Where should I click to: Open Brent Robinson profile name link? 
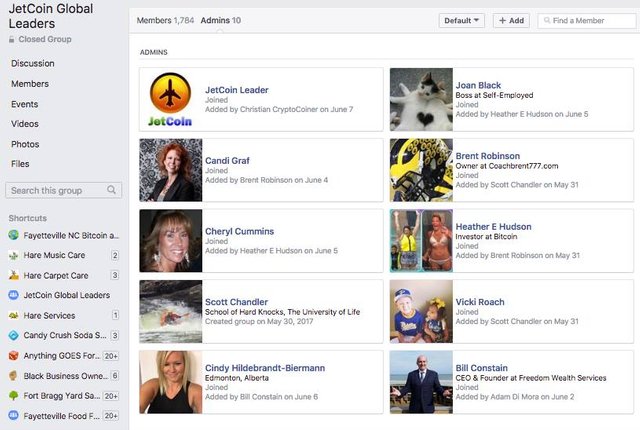[488, 156]
